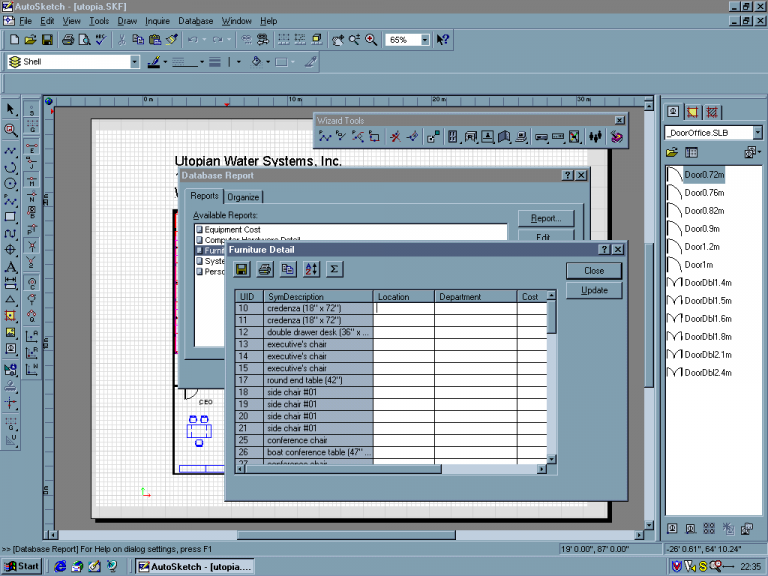Click the Open file icon in main toolbar
768x576 pixels.
31,40
